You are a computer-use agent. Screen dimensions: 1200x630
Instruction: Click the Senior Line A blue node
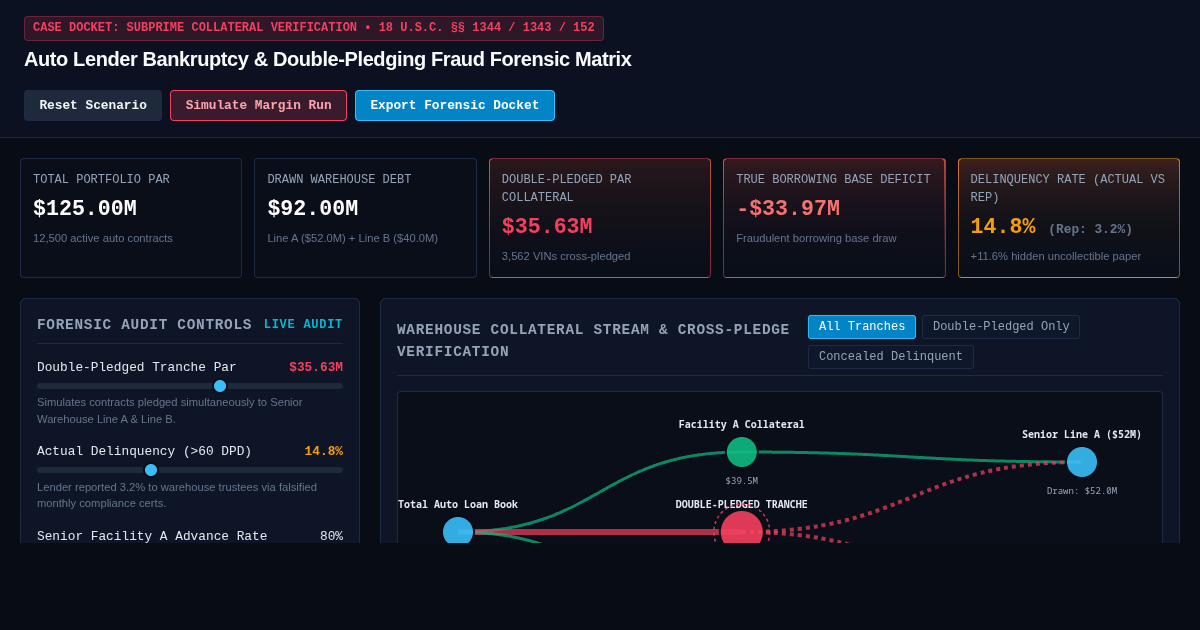(1082, 462)
